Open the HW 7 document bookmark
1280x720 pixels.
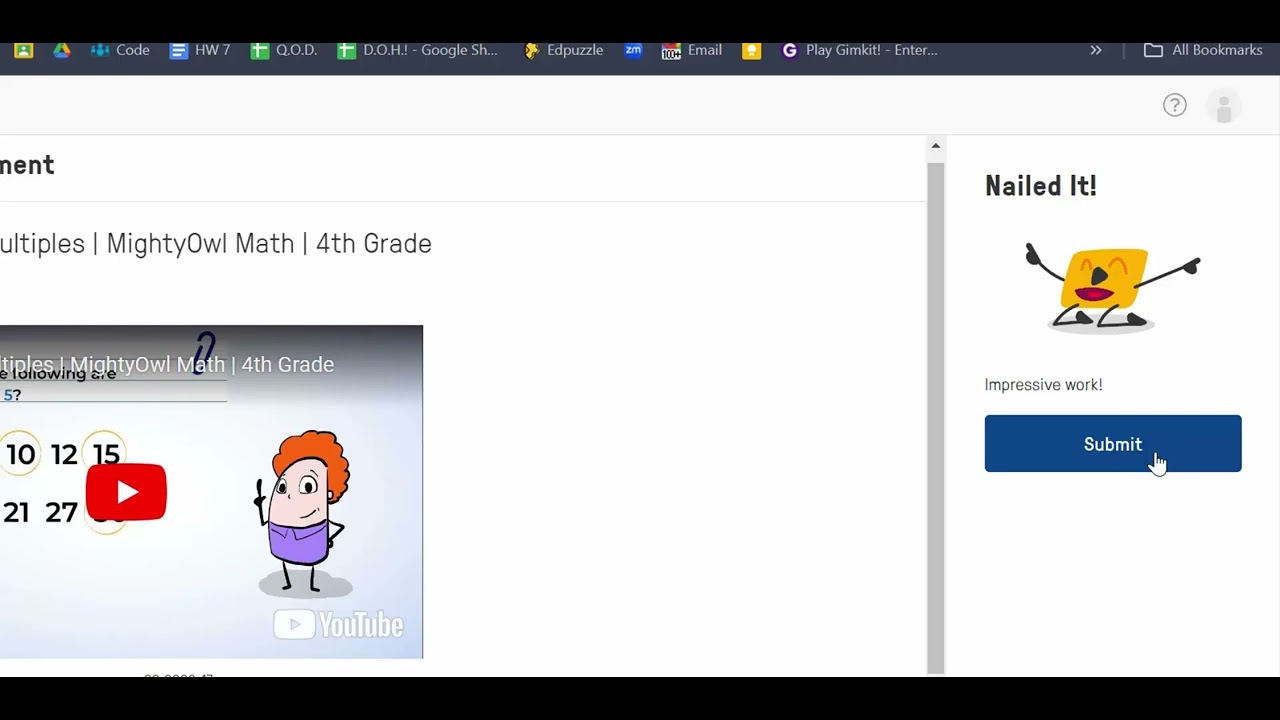(200, 50)
